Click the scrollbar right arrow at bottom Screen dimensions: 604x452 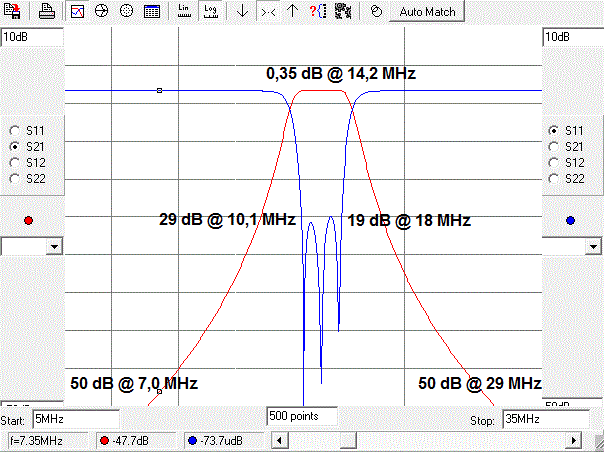pos(574,440)
